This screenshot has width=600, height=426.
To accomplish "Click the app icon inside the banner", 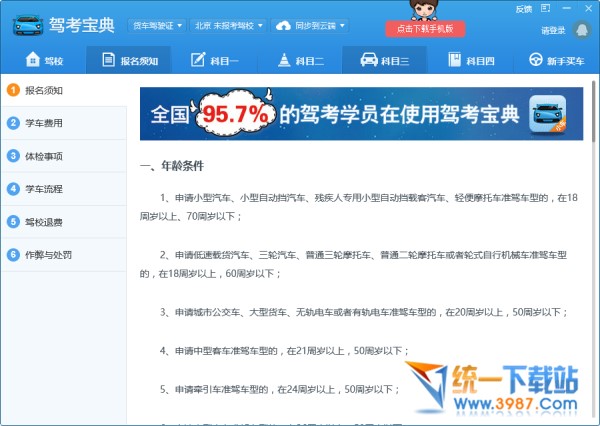I will (548, 114).
